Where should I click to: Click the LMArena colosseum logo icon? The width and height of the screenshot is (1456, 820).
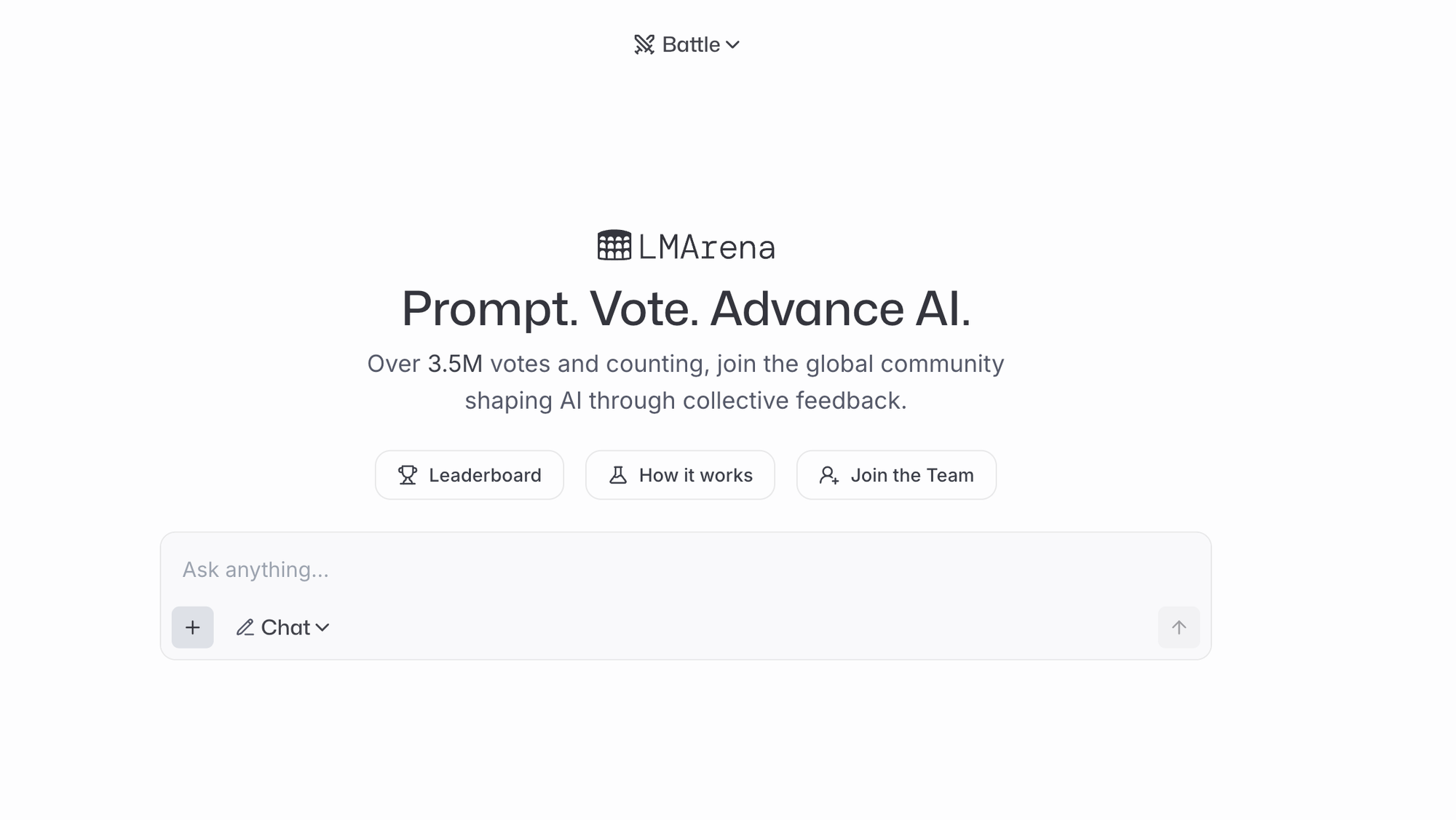click(x=614, y=245)
